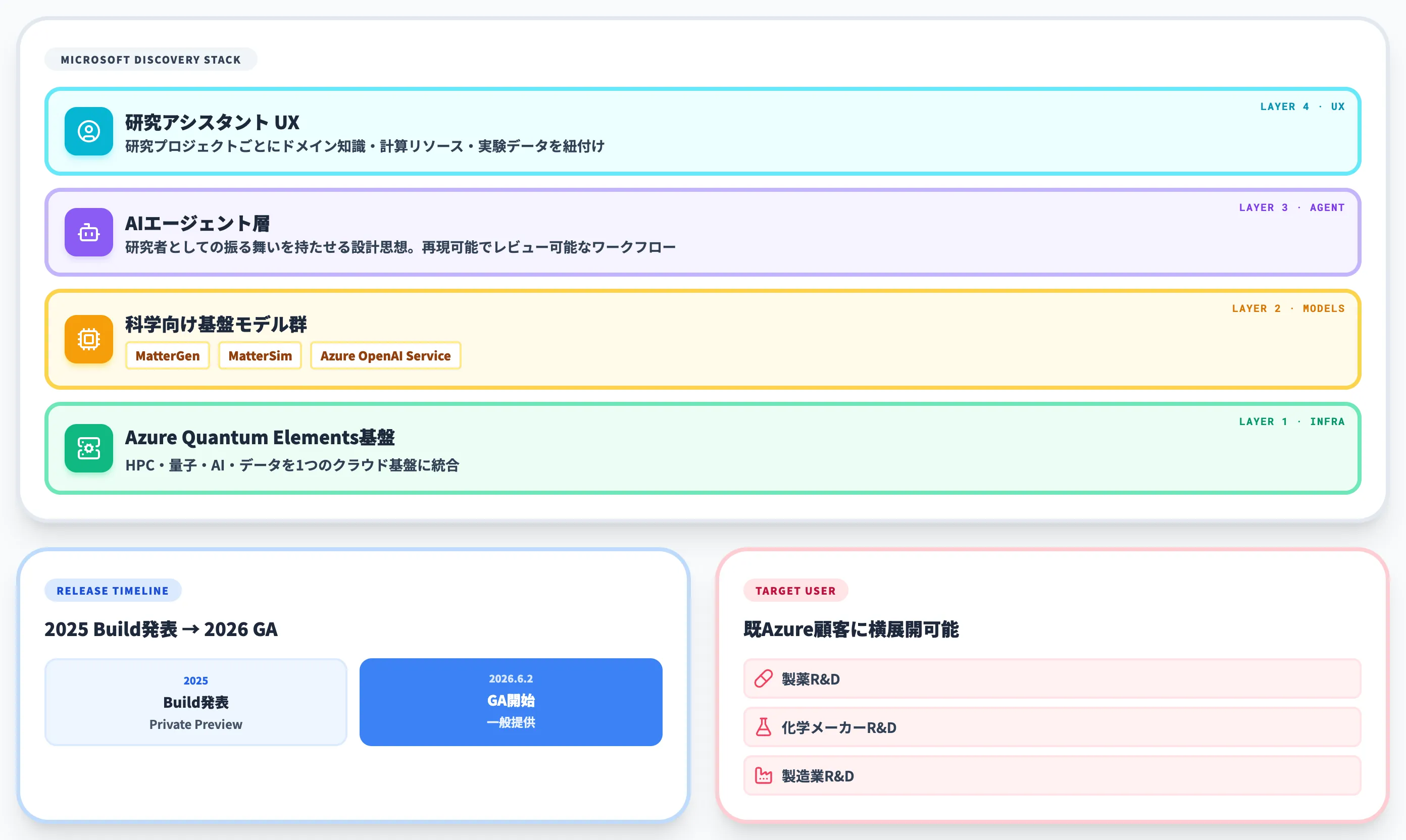The width and height of the screenshot is (1406, 840).
Task: Click the LAYER 2 · MODELS label
Action: [x=1288, y=308]
